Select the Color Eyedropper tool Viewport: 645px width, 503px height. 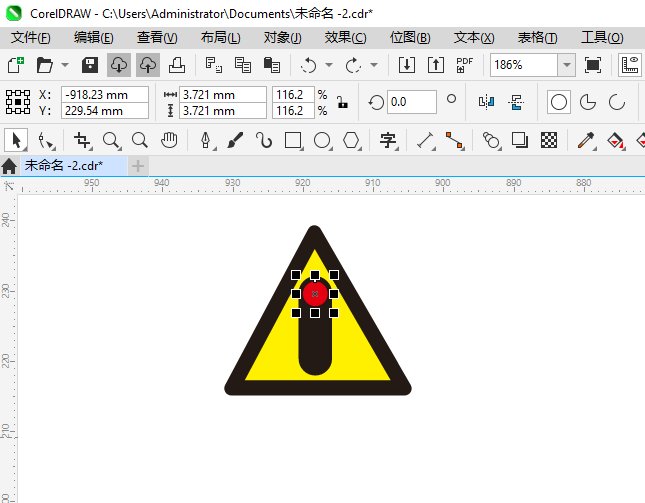[586, 140]
